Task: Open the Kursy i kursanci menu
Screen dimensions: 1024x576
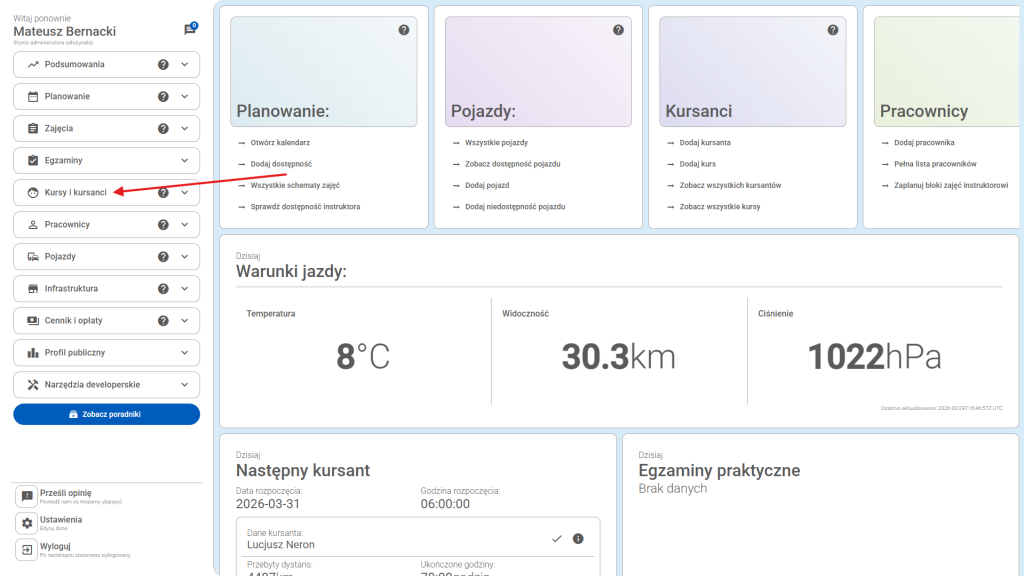Action: tap(76, 193)
